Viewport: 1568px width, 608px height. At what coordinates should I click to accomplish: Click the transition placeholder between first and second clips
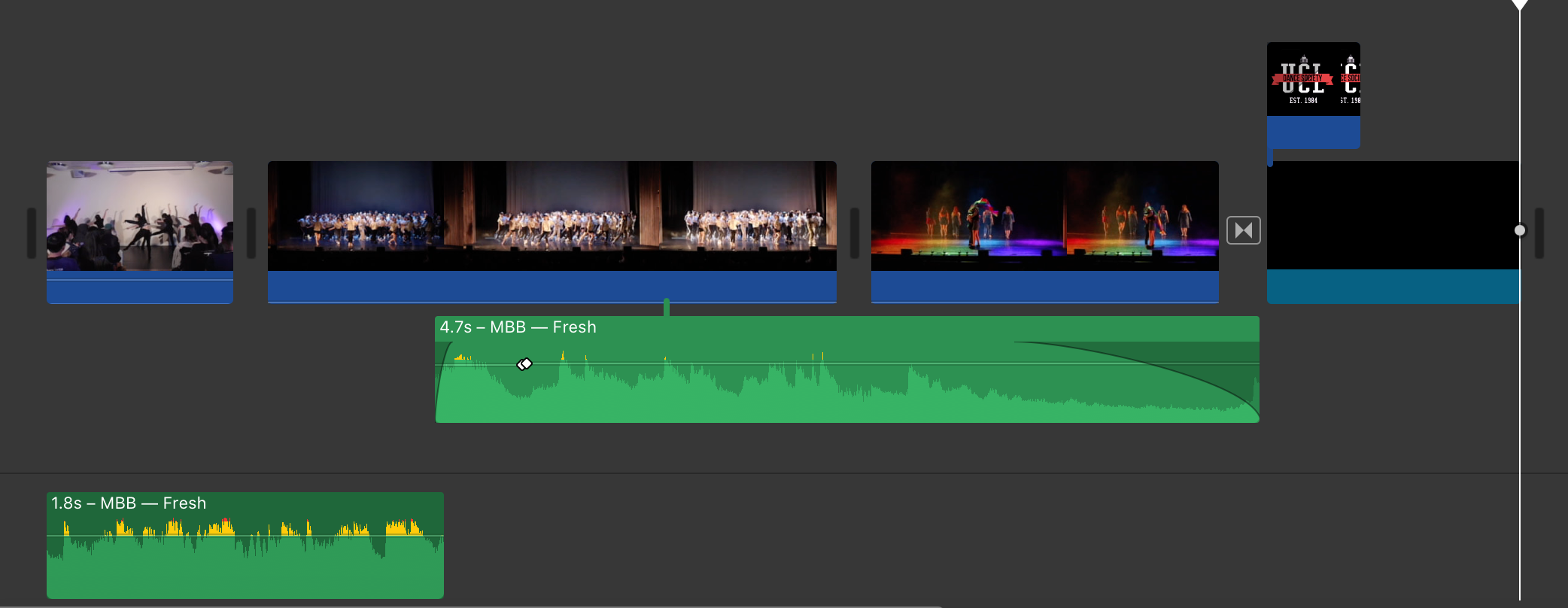[x=251, y=233]
